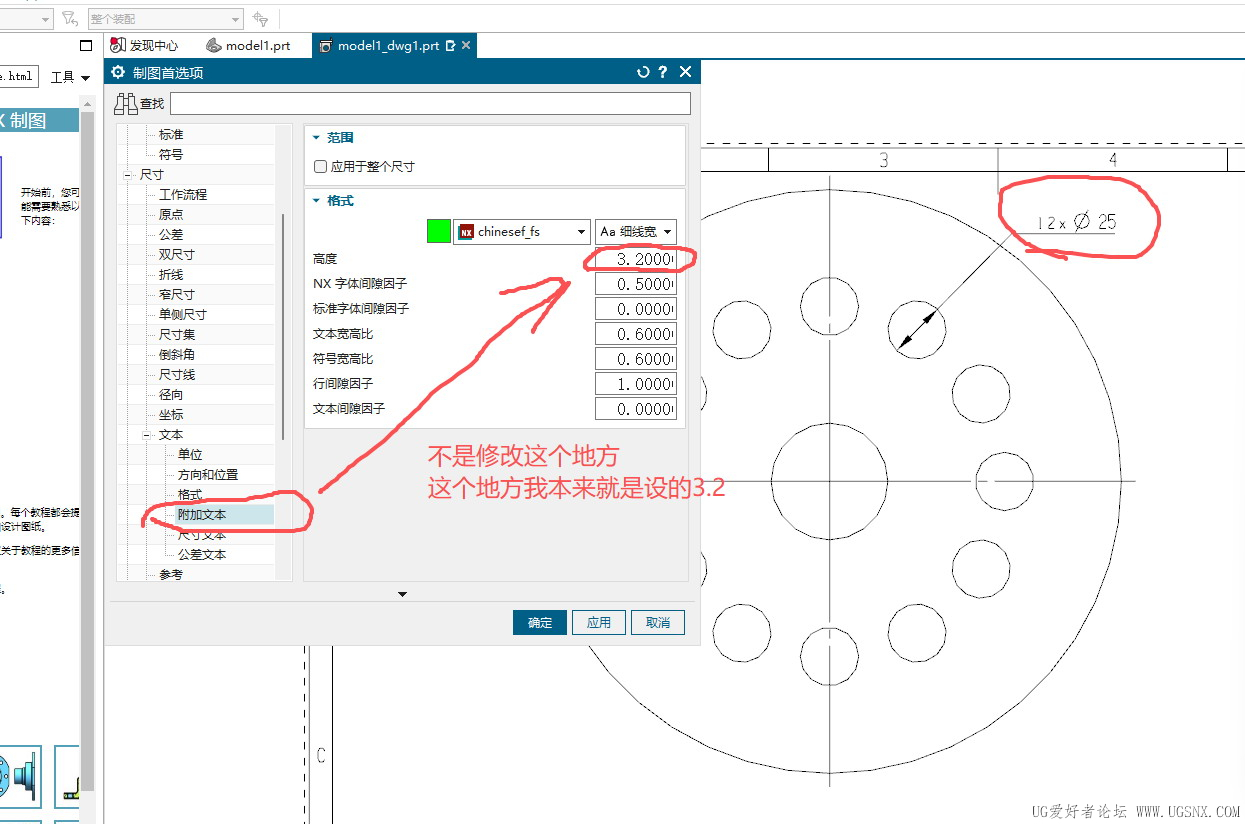Select 附加文本 tree item
Screen dimensions: 1245x824
click(202, 515)
